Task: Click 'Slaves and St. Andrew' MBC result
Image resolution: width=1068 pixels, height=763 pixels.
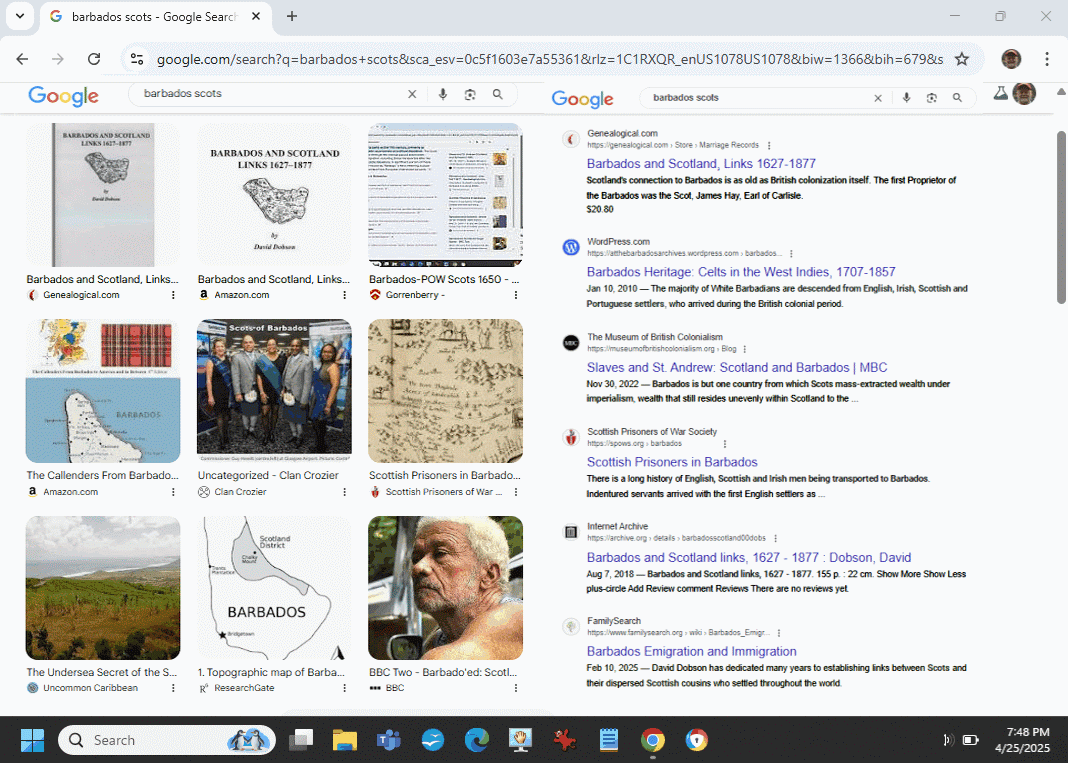Action: [x=737, y=367]
